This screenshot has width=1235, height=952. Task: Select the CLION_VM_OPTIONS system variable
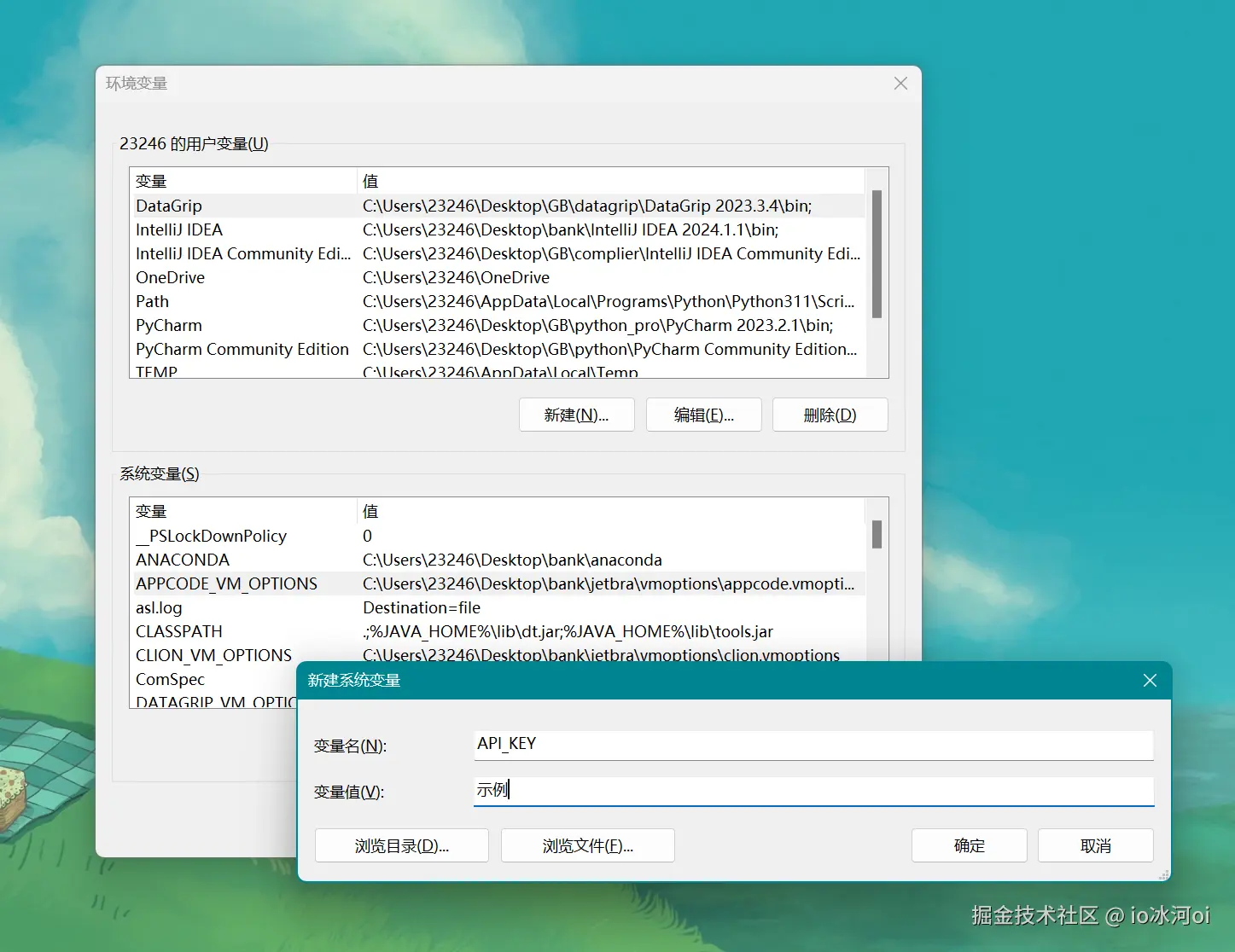[498, 653]
